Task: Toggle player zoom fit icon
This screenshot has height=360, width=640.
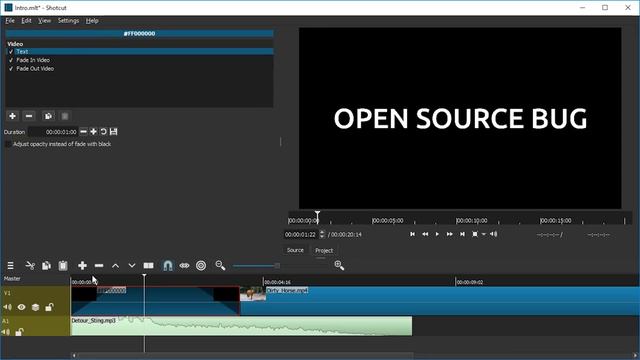Action: coord(475,234)
